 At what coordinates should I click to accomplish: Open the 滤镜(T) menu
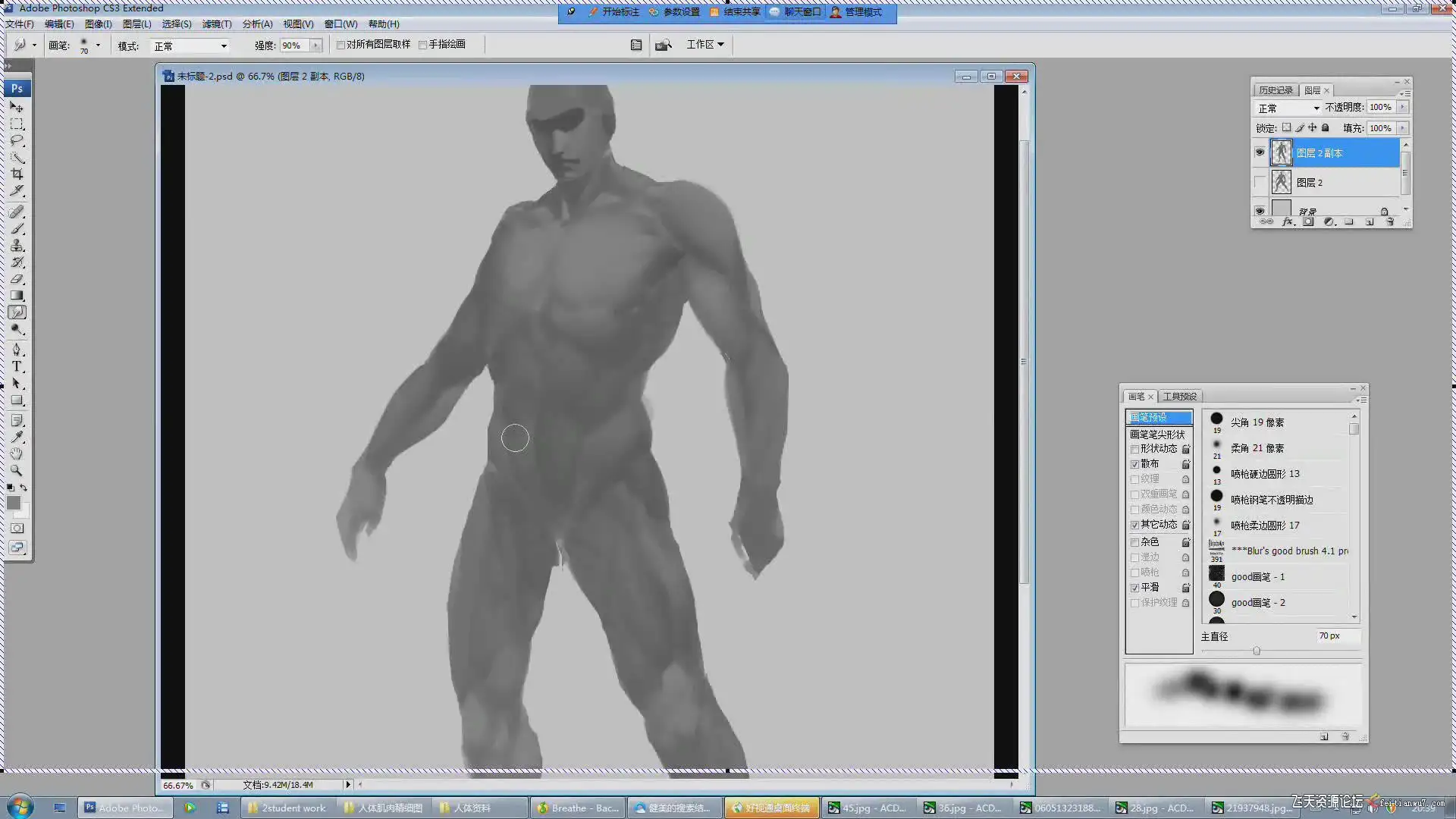click(217, 24)
